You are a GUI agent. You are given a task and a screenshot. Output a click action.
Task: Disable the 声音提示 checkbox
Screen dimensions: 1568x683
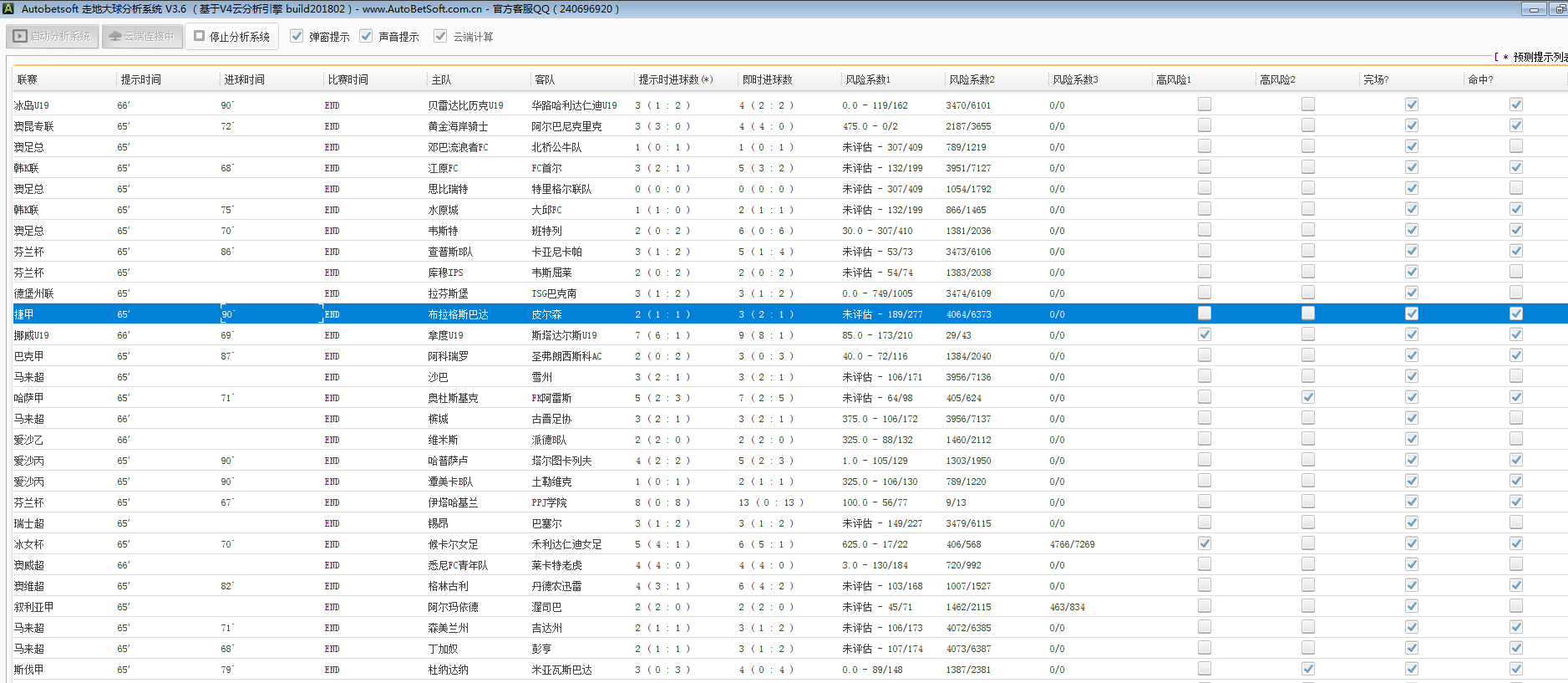[x=366, y=36]
